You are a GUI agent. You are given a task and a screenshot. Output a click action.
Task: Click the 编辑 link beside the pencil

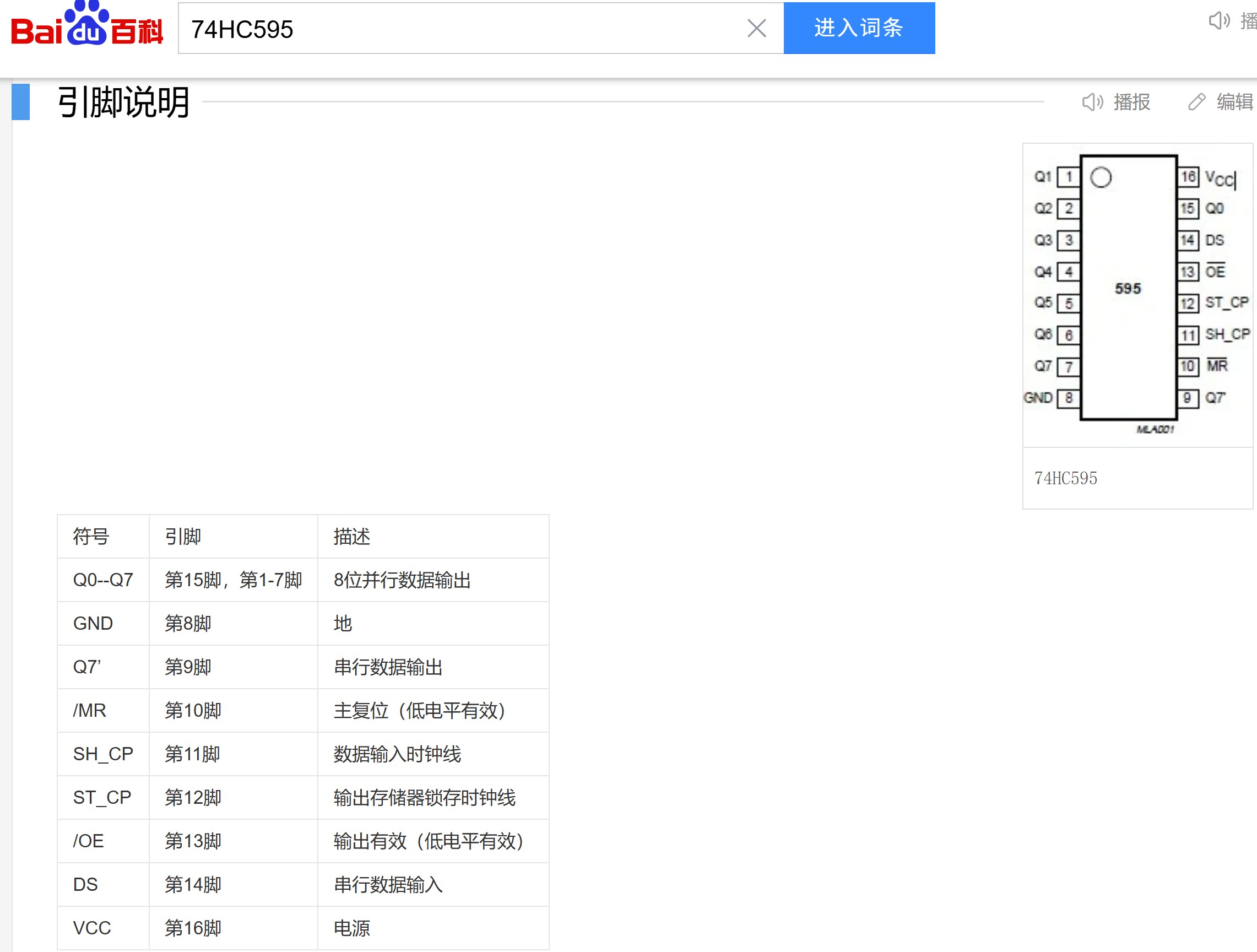(x=1234, y=102)
